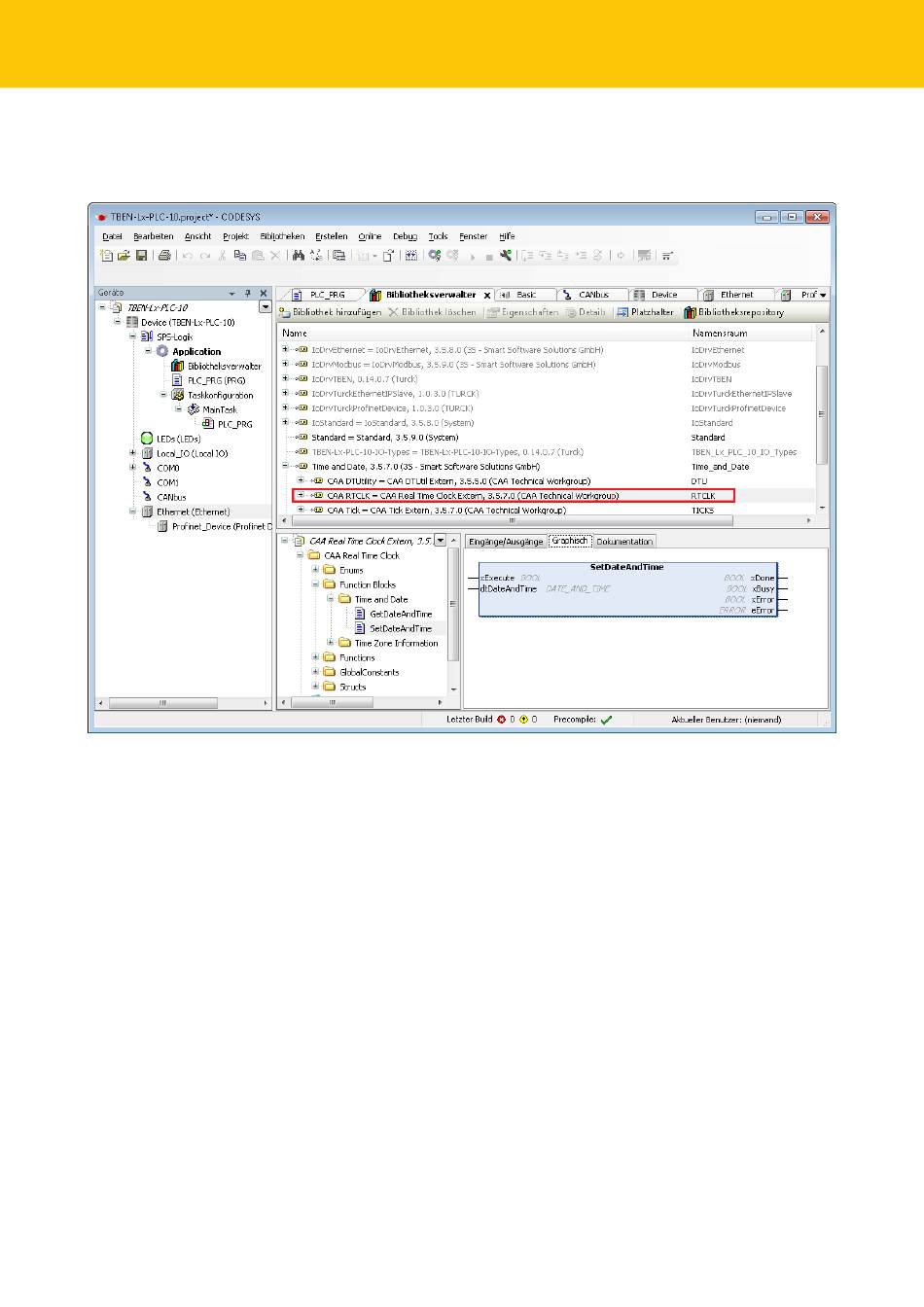
Task: Switch to the Ethernet editor tab
Action: pyautogui.click(x=736, y=295)
